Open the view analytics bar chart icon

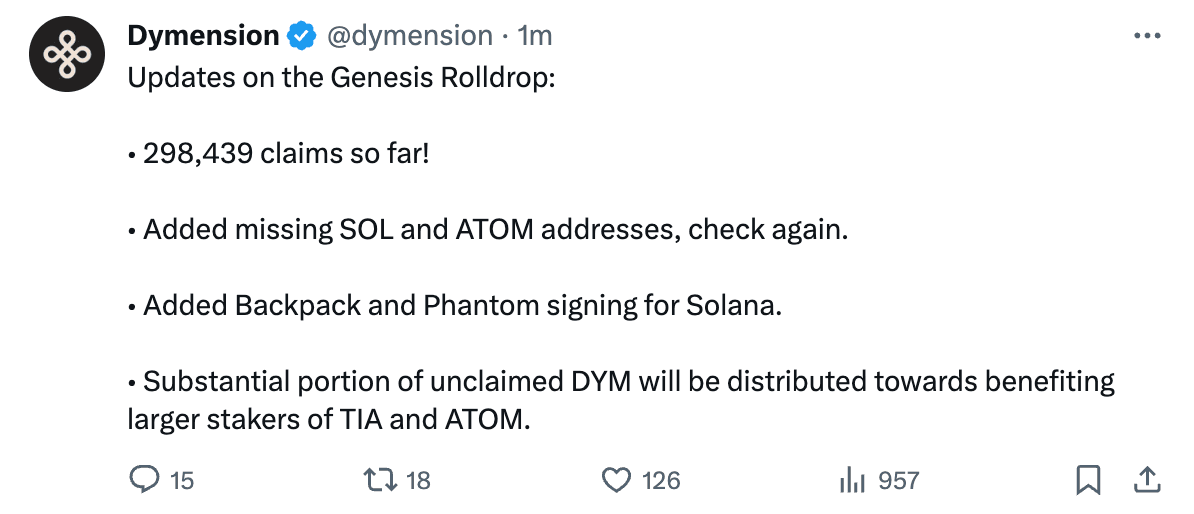pyautogui.click(x=853, y=480)
